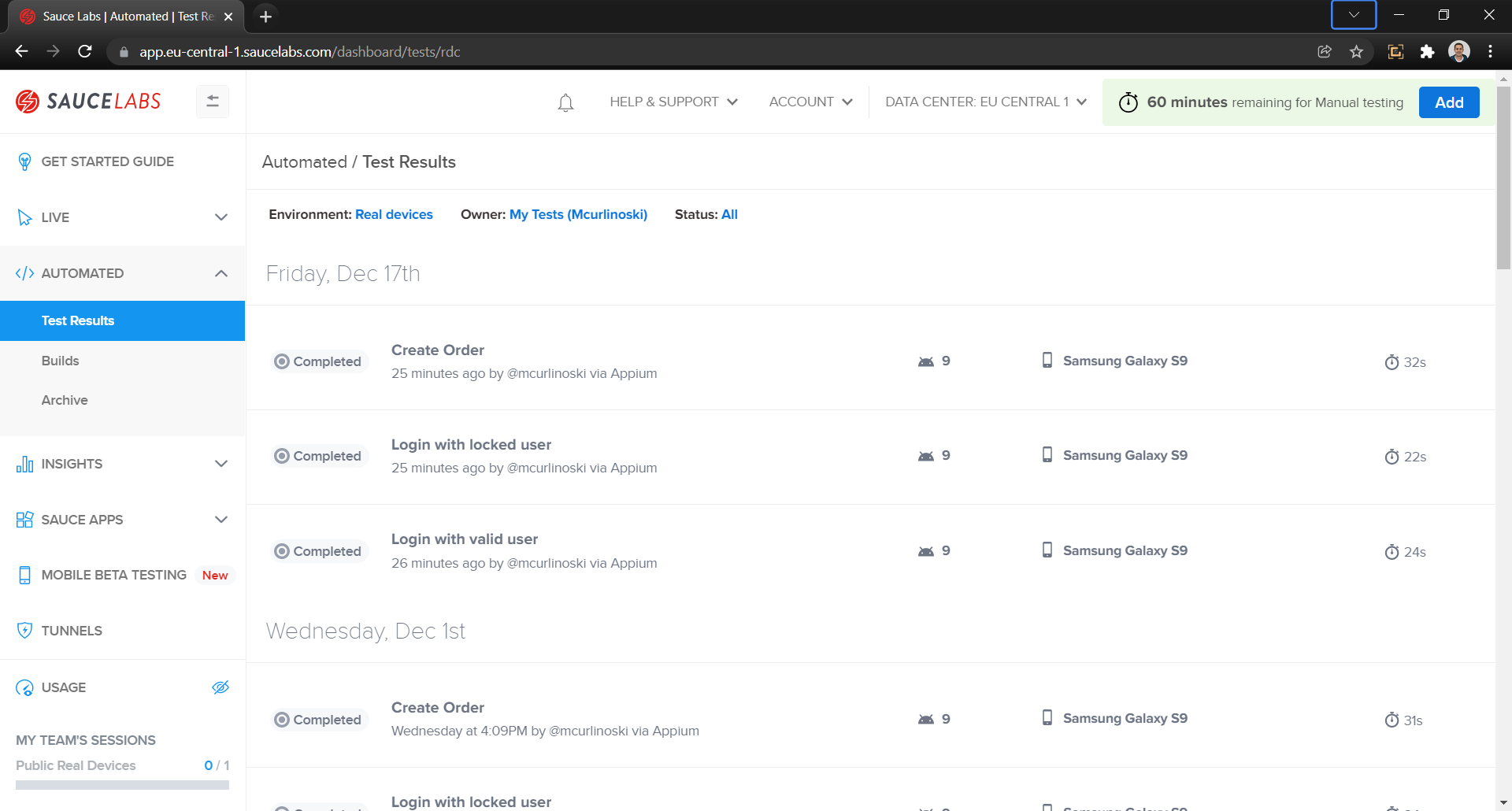The image size is (1512, 811).
Task: Click duration timer icon showing 32s
Action: pos(1392,362)
